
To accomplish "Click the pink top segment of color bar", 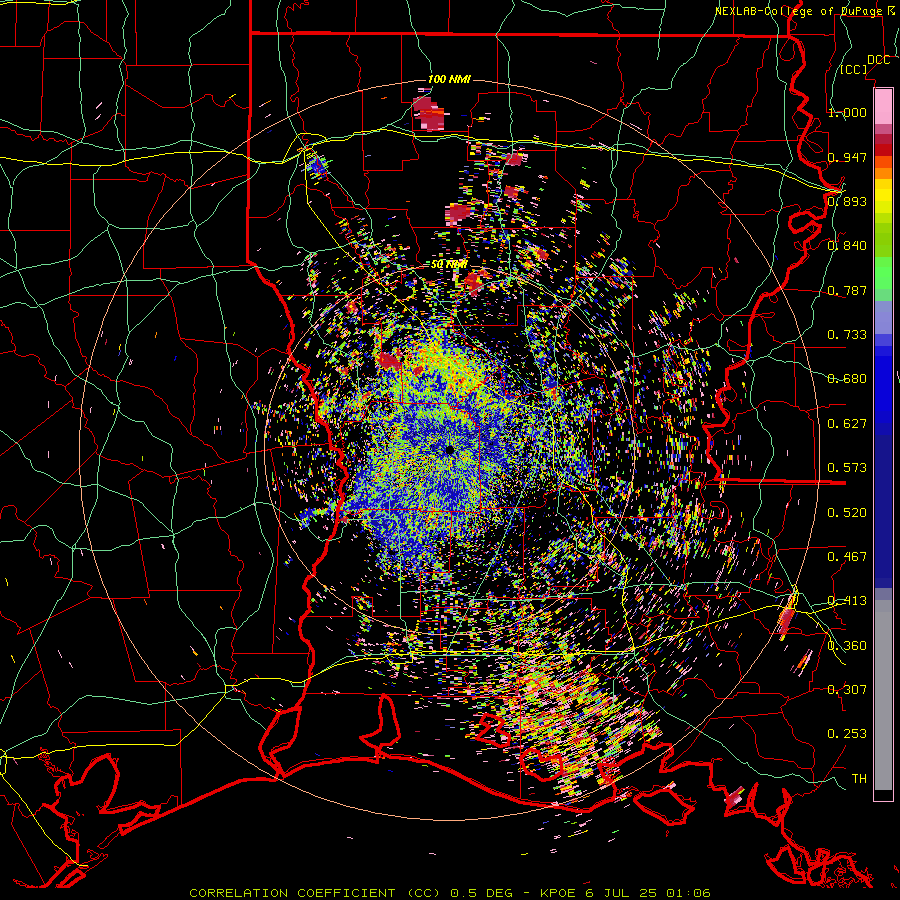I will 883,106.
